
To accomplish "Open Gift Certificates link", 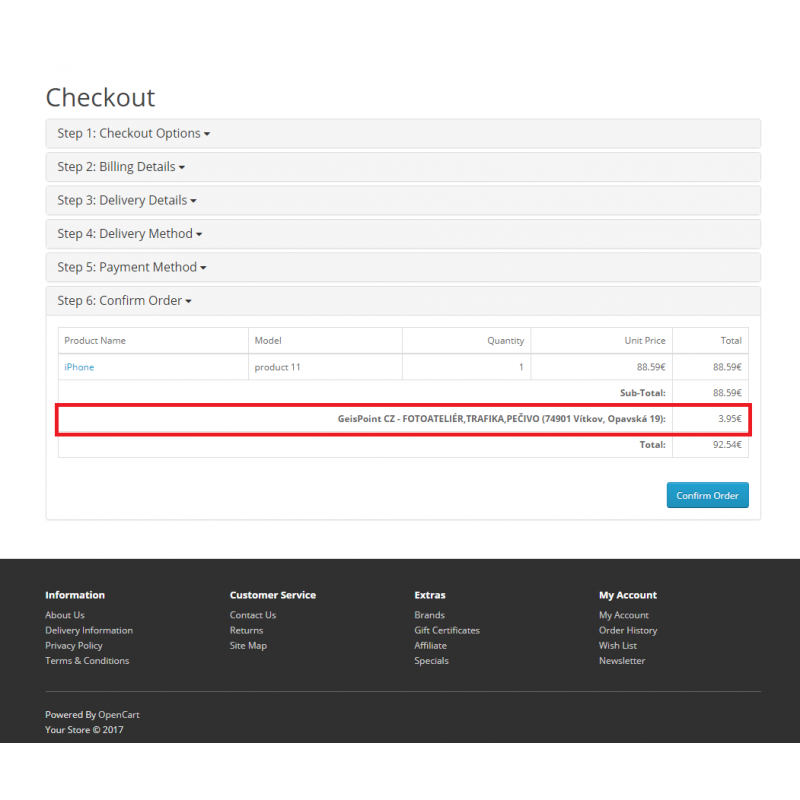I will (447, 630).
